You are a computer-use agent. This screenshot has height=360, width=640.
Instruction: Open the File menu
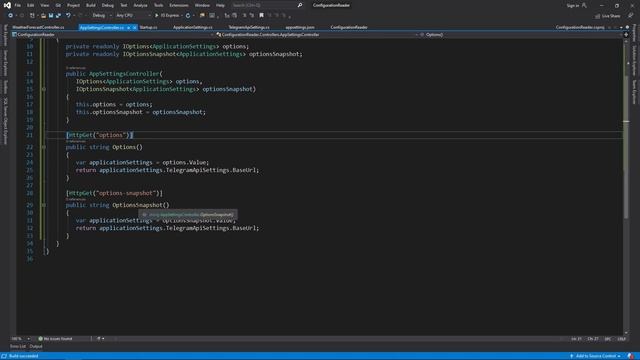coord(18,5)
